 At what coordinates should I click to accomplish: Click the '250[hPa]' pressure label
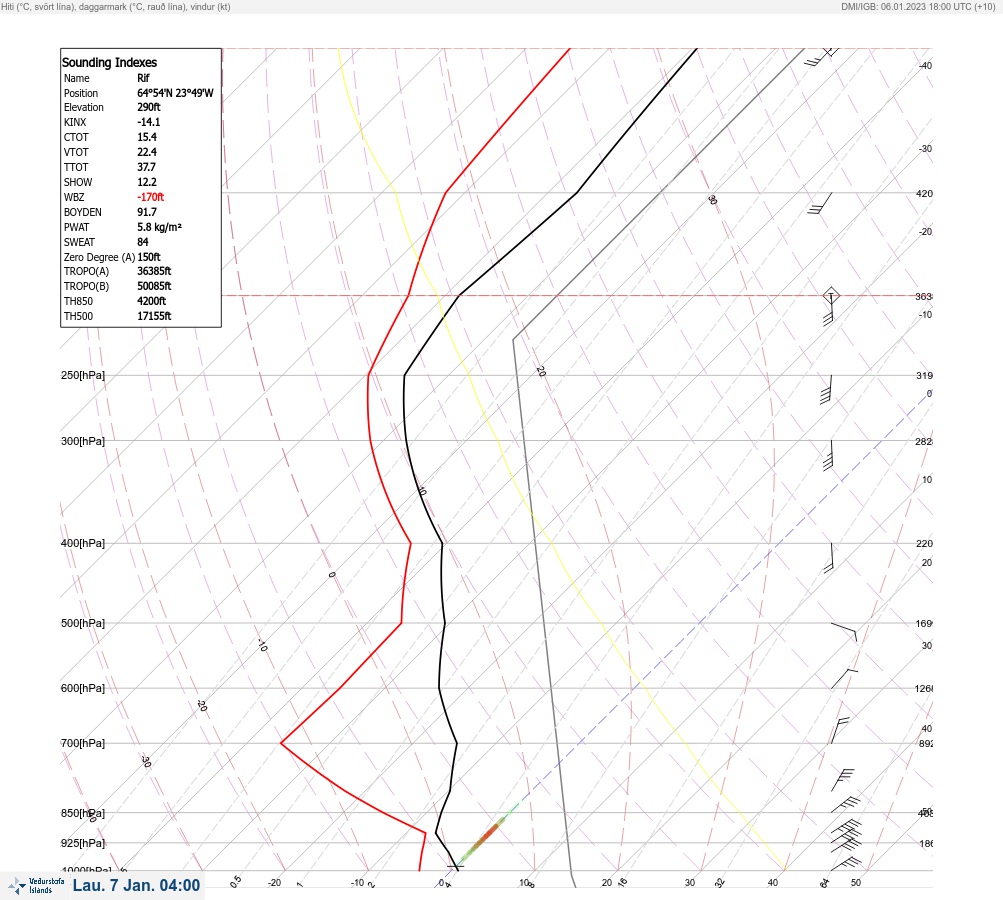pos(83,375)
